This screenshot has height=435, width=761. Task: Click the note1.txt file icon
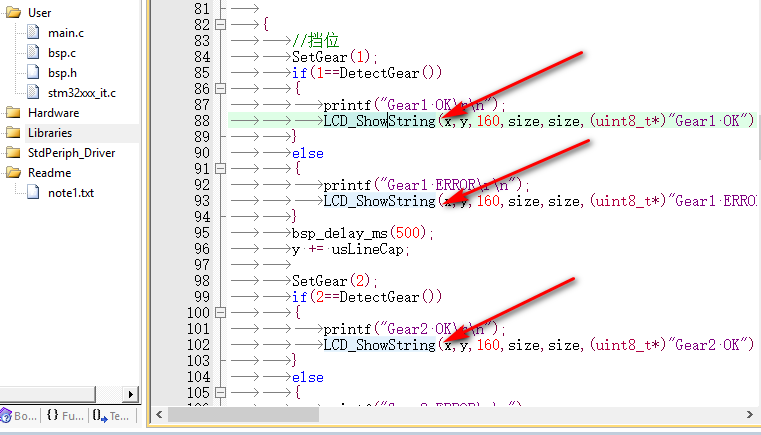point(33,192)
